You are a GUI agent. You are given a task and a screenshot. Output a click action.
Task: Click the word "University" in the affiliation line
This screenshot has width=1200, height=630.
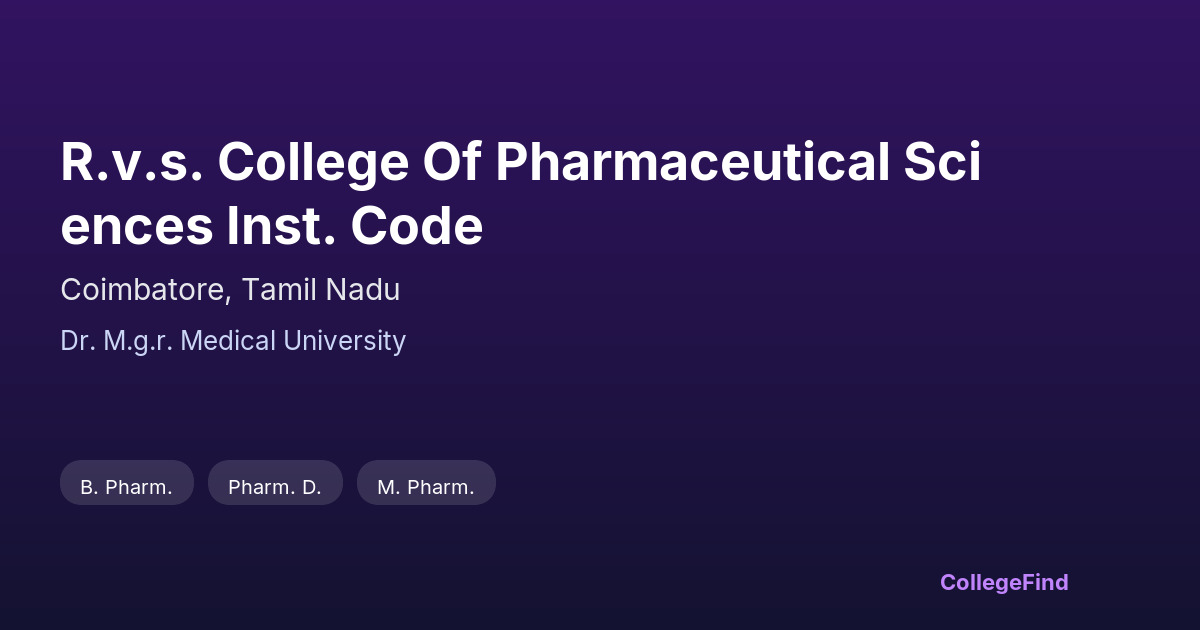(x=345, y=341)
